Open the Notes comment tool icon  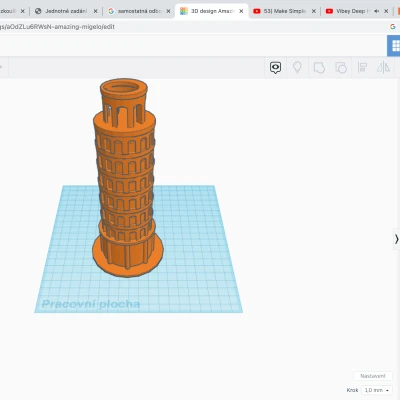275,68
